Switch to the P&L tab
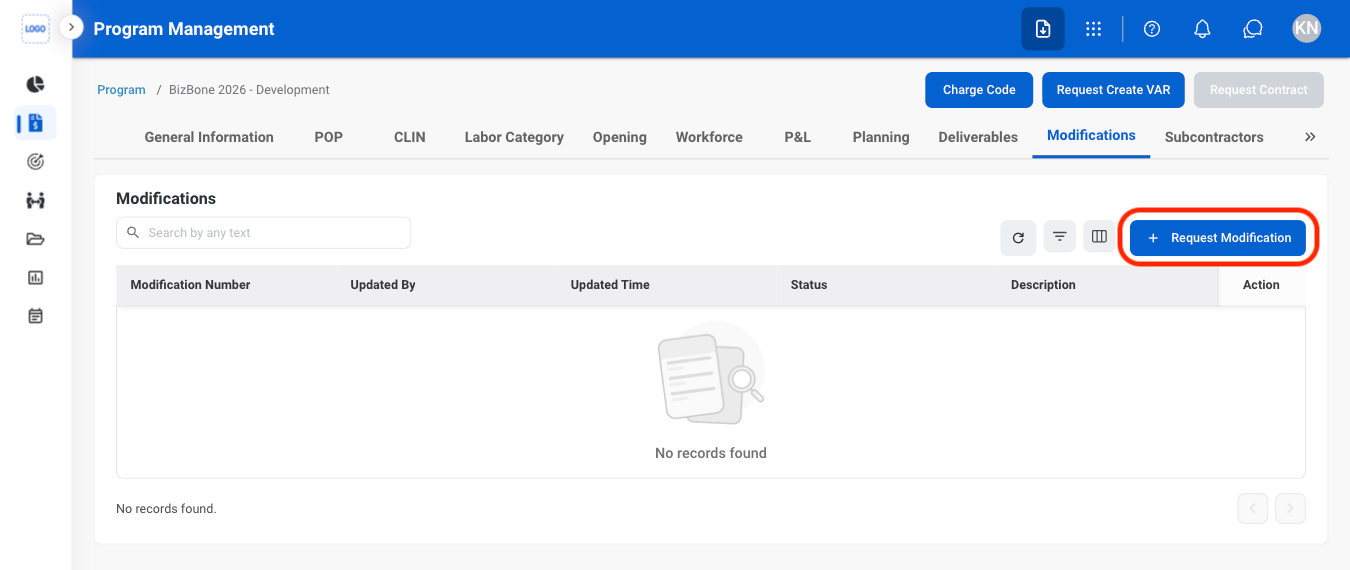This screenshot has height=570, width=1350. tap(798, 137)
